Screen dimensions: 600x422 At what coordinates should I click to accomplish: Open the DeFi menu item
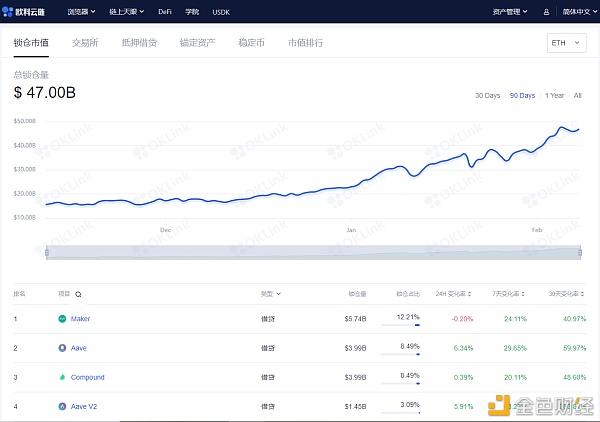tap(165, 12)
